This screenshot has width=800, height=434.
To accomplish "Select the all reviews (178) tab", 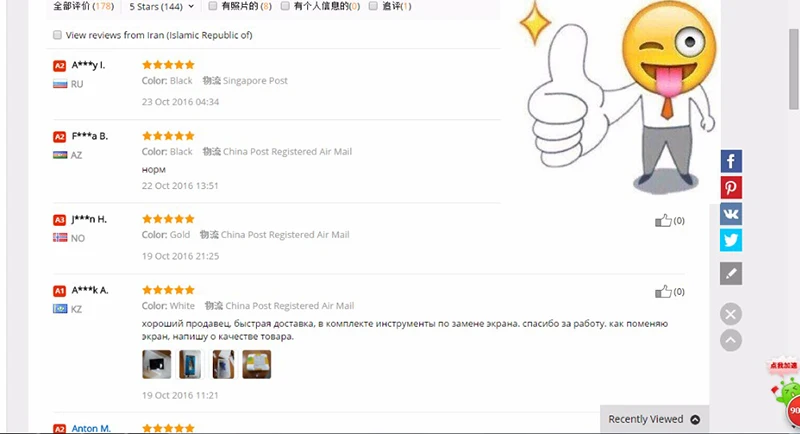I will click(x=84, y=7).
